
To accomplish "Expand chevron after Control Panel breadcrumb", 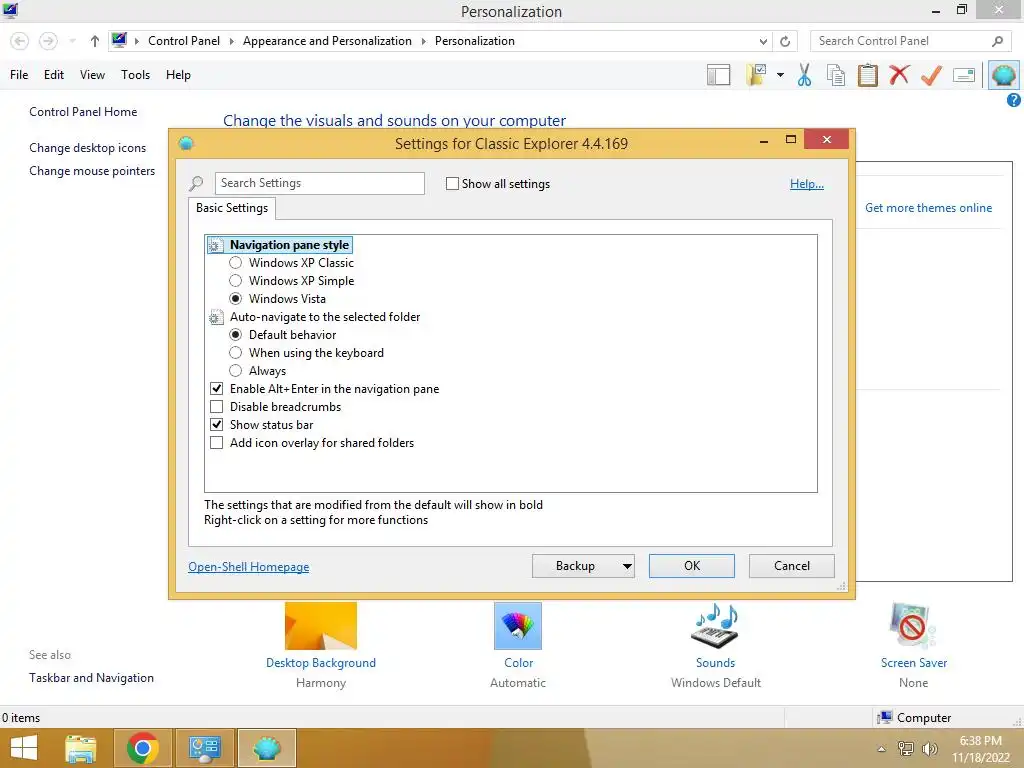I will click(231, 41).
